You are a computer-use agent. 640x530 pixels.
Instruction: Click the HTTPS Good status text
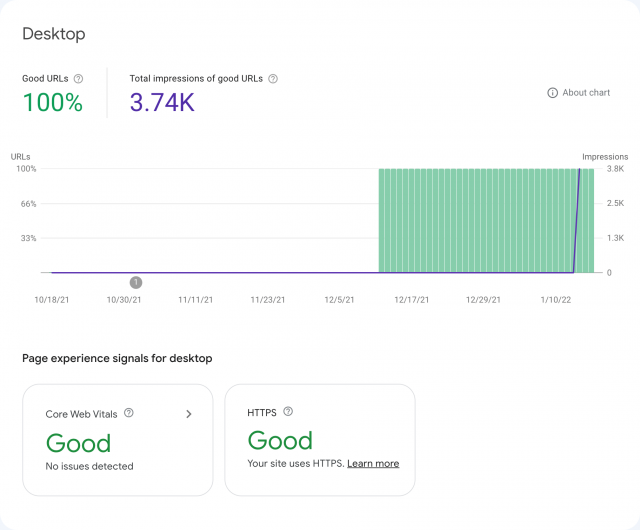click(x=280, y=440)
